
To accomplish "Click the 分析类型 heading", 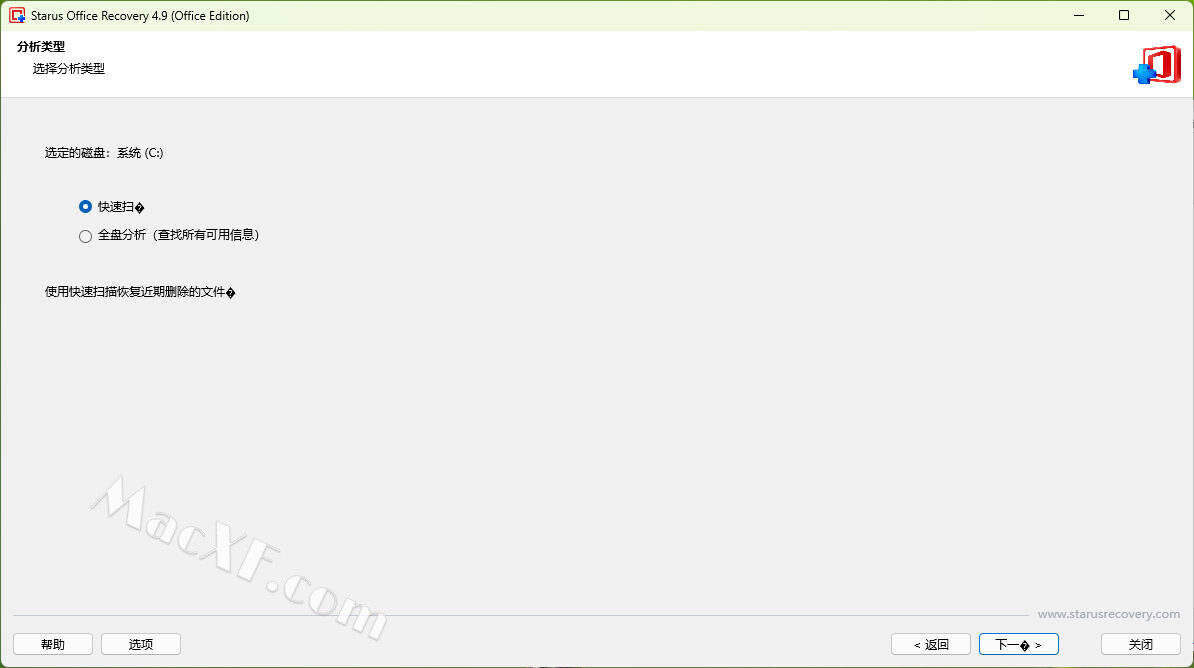I will (x=41, y=46).
